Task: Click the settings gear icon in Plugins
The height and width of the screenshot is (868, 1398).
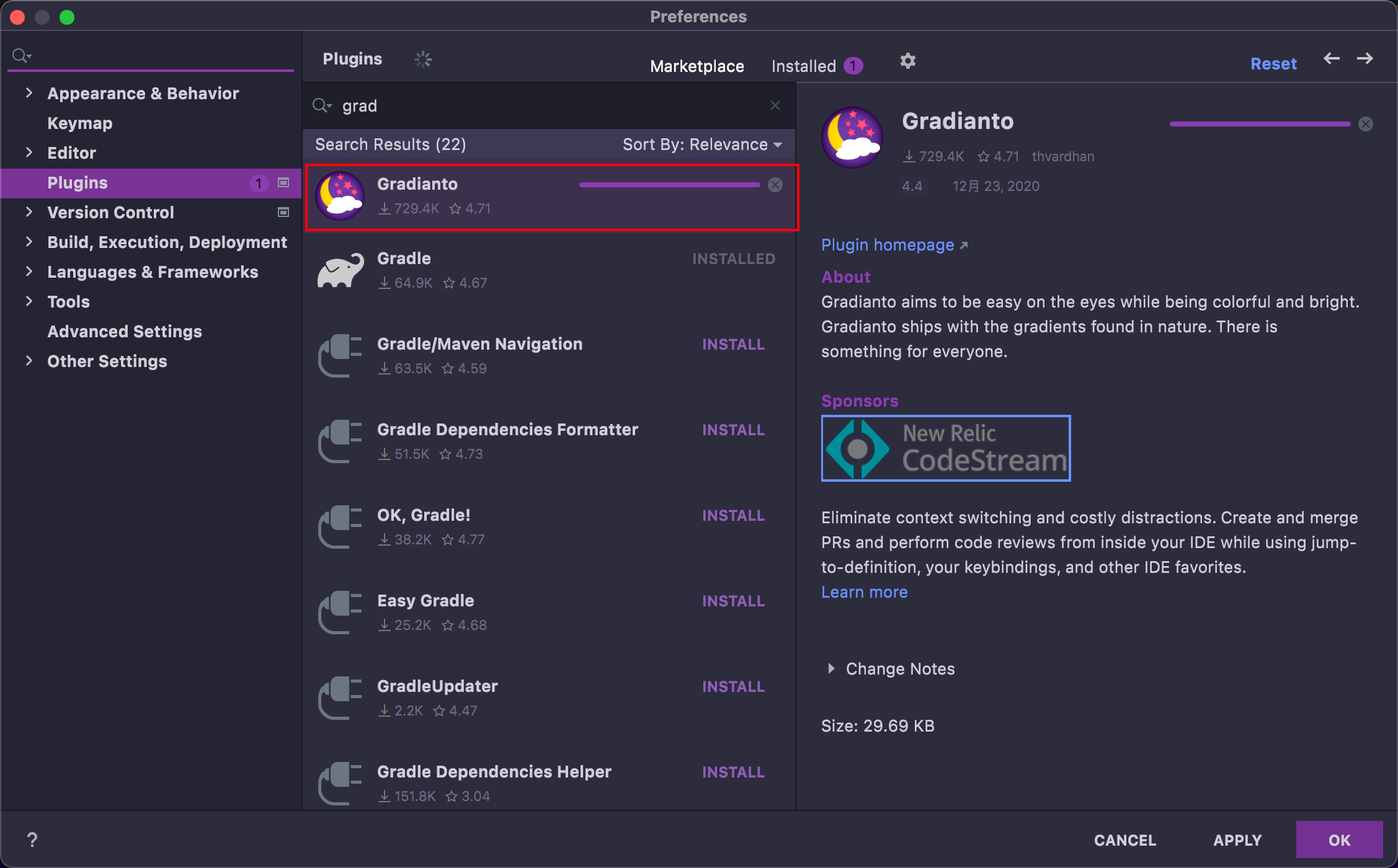Action: click(908, 59)
